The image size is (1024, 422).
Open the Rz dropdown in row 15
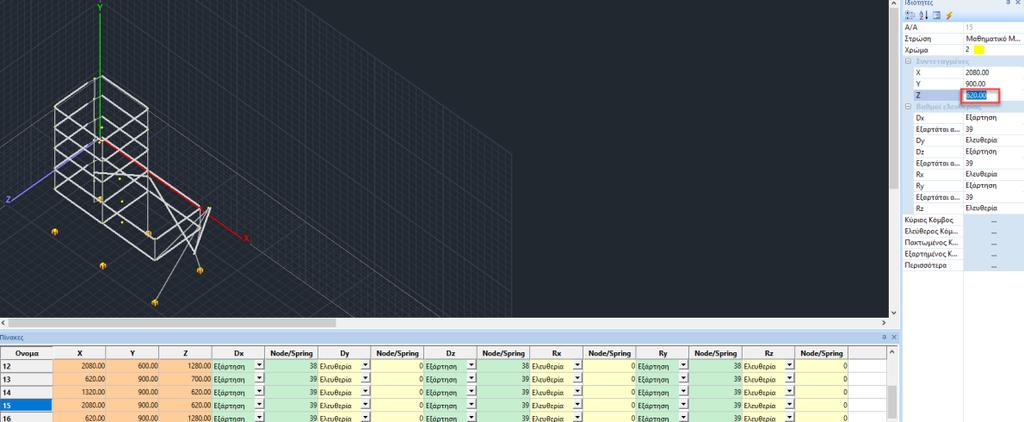(x=790, y=404)
